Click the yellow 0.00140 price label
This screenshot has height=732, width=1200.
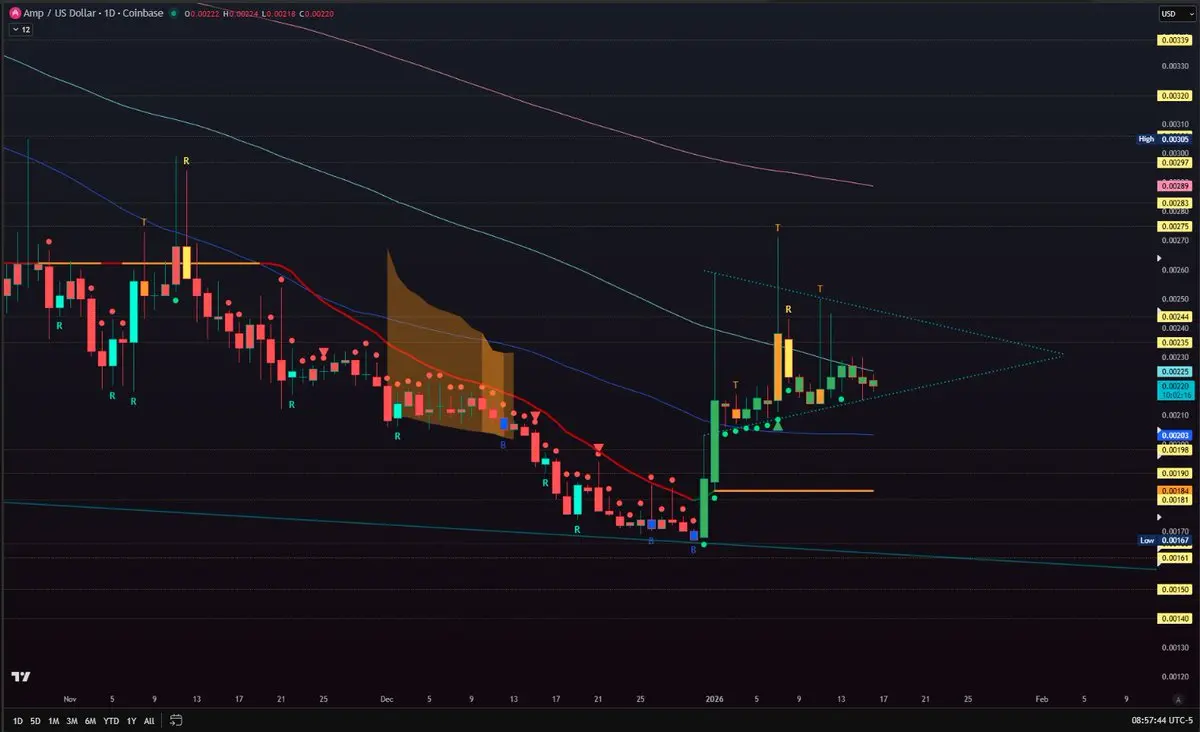point(1174,619)
